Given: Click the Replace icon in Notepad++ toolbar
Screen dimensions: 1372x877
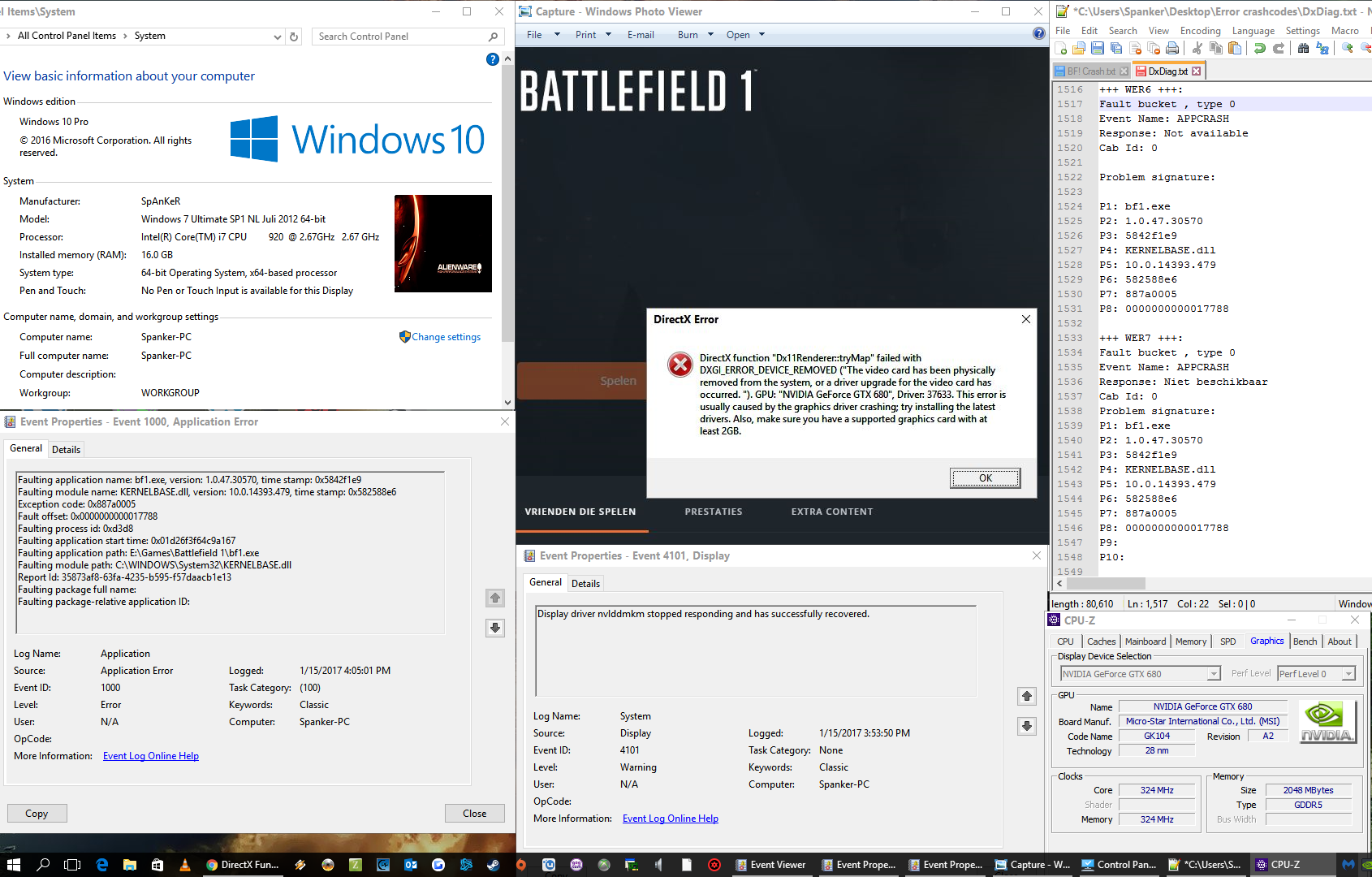Looking at the screenshot, I should coord(1322,49).
